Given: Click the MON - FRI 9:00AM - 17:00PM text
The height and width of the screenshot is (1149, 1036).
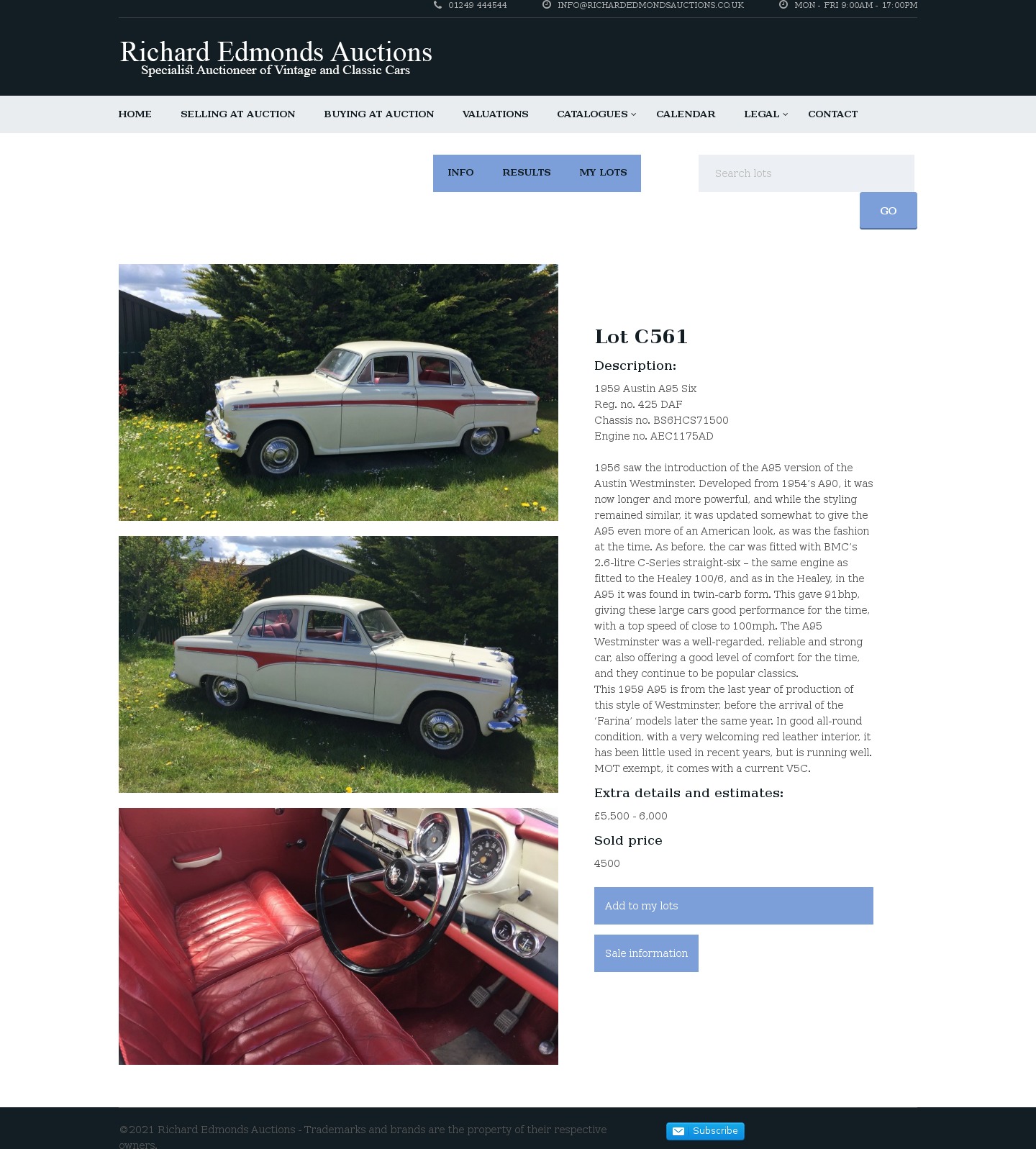Looking at the screenshot, I should click(x=856, y=5).
